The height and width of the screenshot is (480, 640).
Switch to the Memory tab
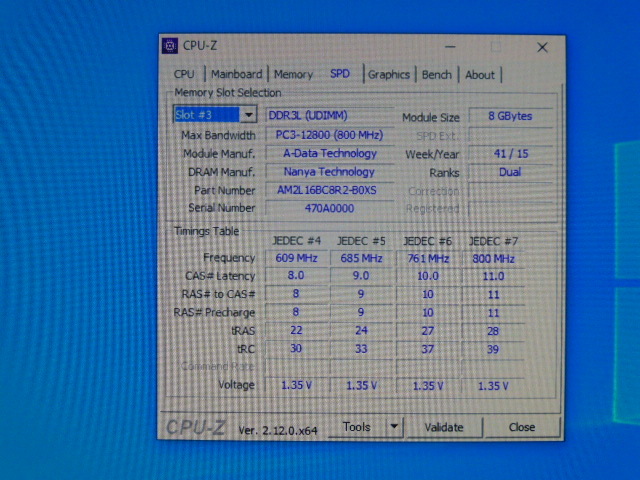pyautogui.click(x=293, y=74)
